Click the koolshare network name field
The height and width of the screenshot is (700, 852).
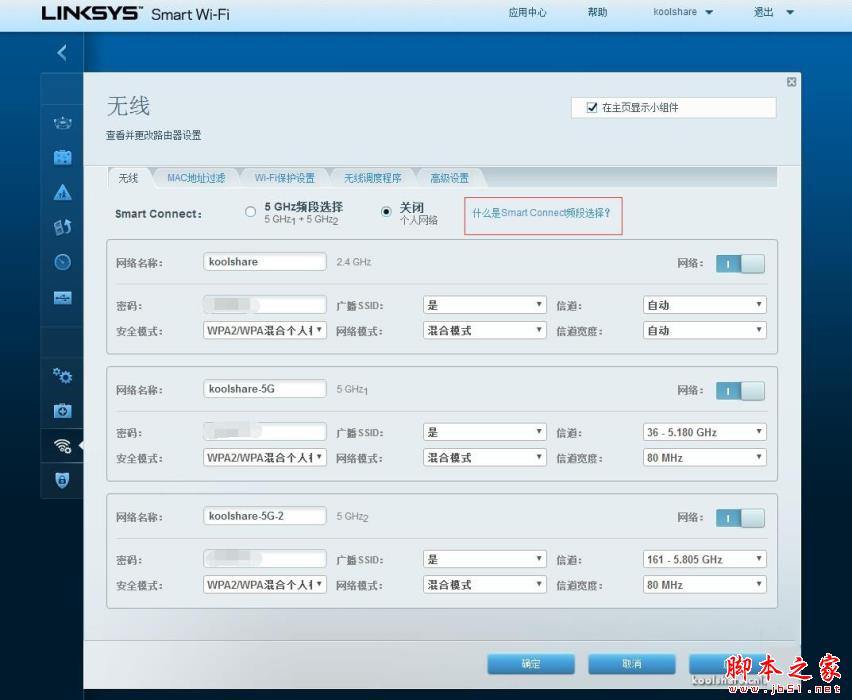coord(265,261)
